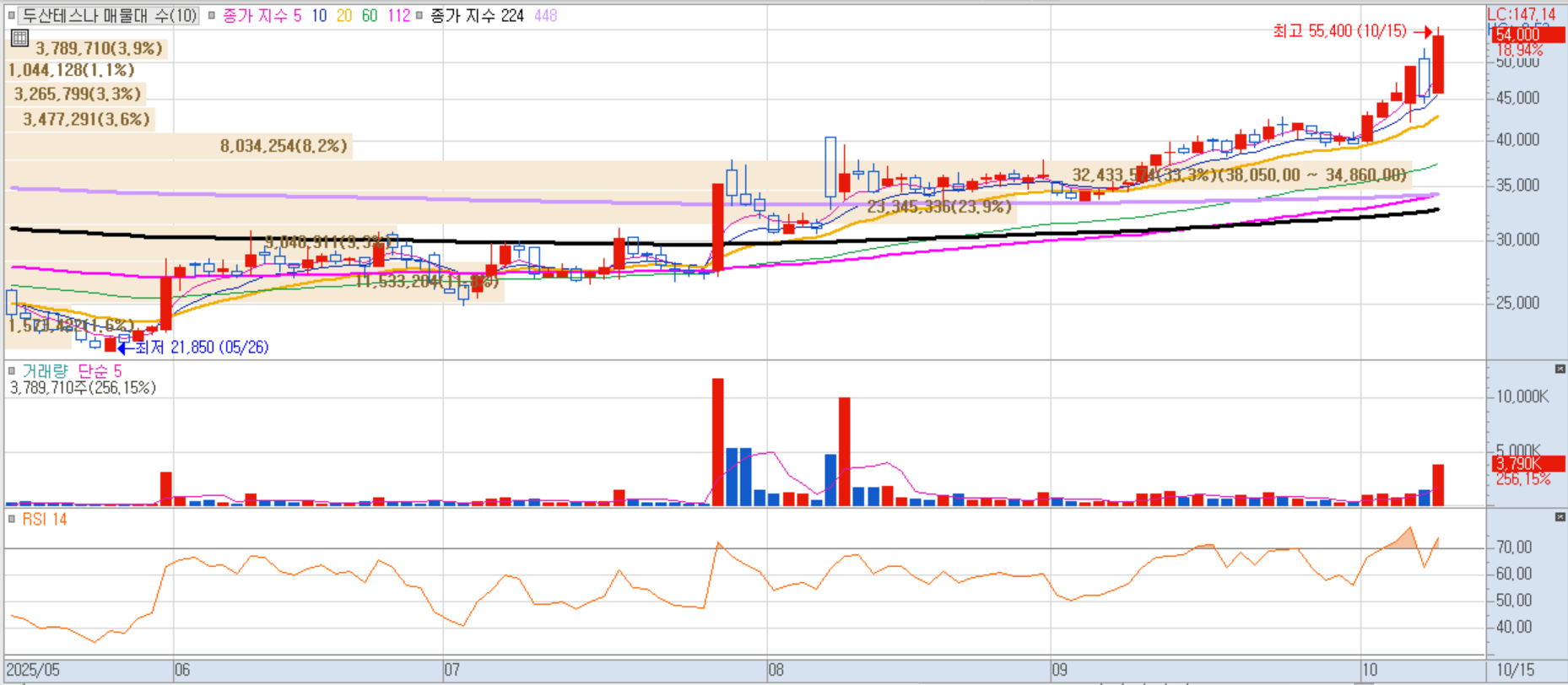
Task: Click the 70.00 RSI axis label
Action: (1514, 547)
